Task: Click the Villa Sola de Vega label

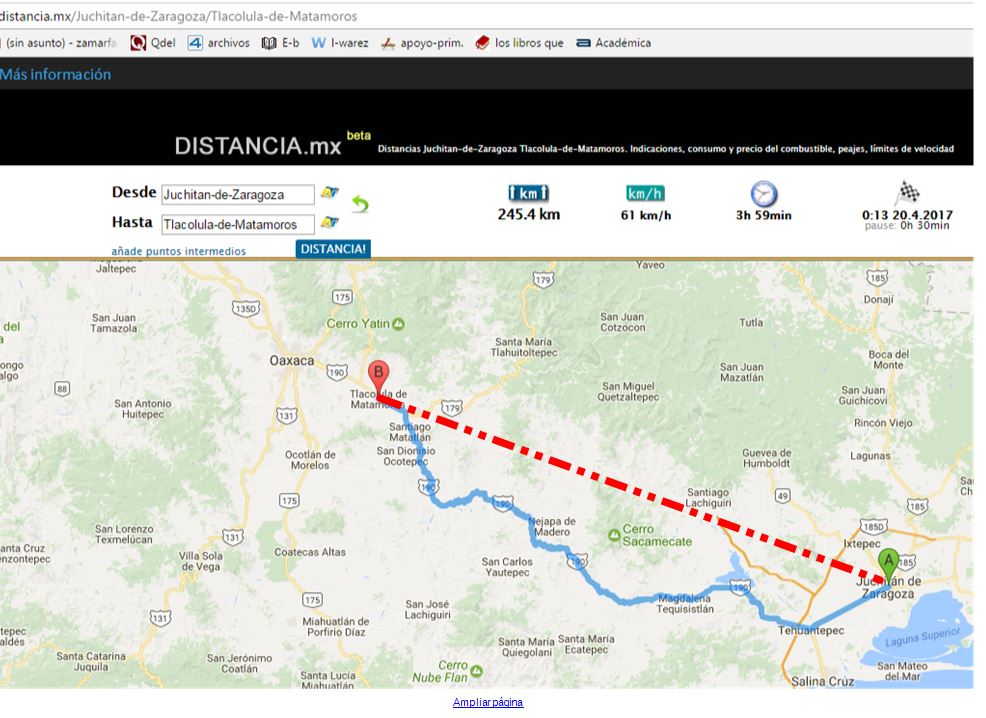Action: [201, 561]
